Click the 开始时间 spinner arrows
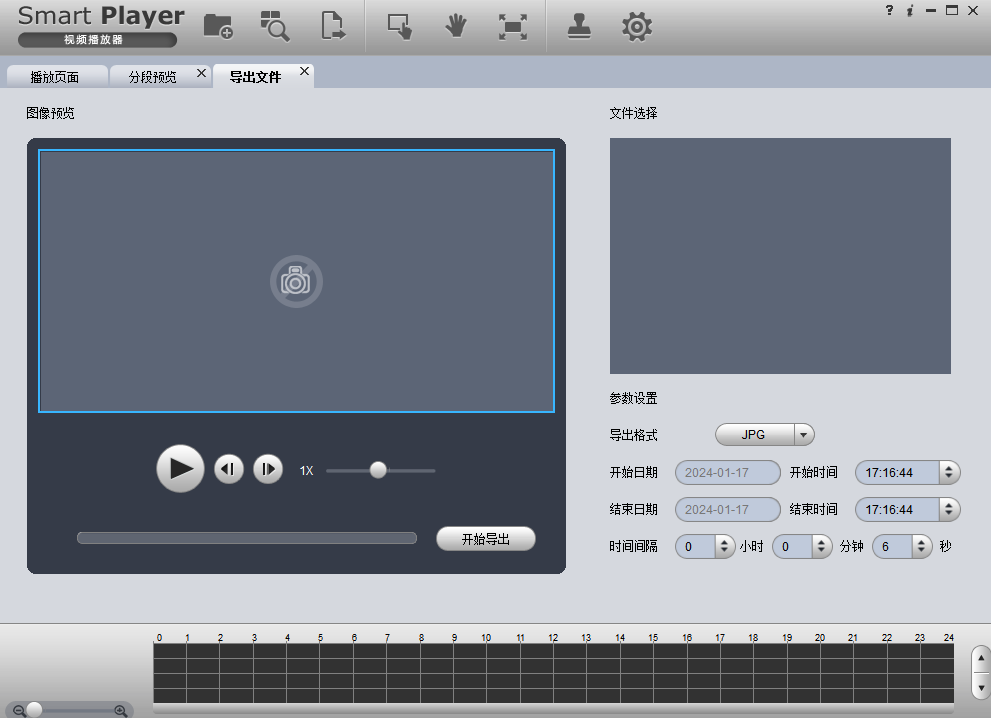Screen dimensions: 991x718 coord(949,472)
